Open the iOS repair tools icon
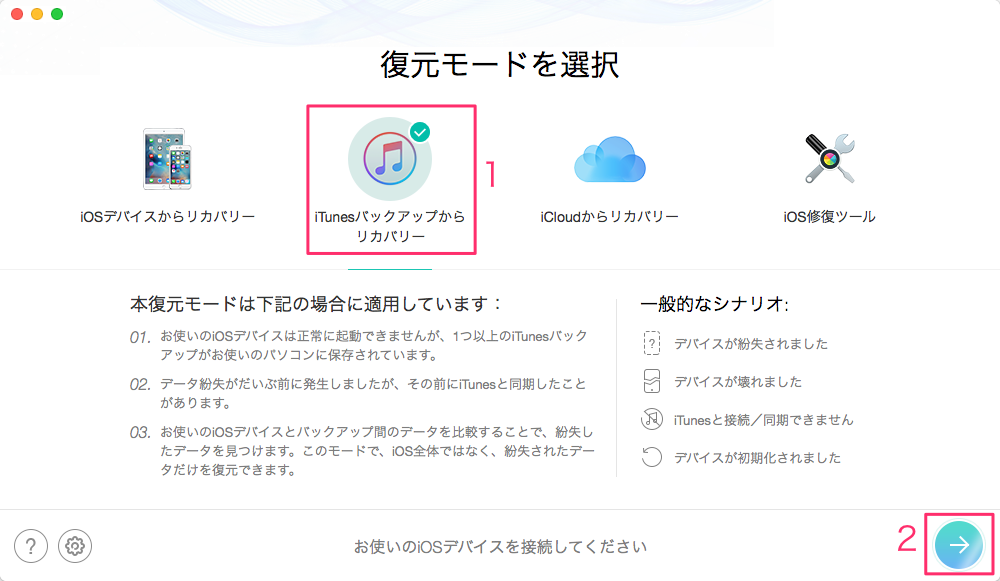 829,158
